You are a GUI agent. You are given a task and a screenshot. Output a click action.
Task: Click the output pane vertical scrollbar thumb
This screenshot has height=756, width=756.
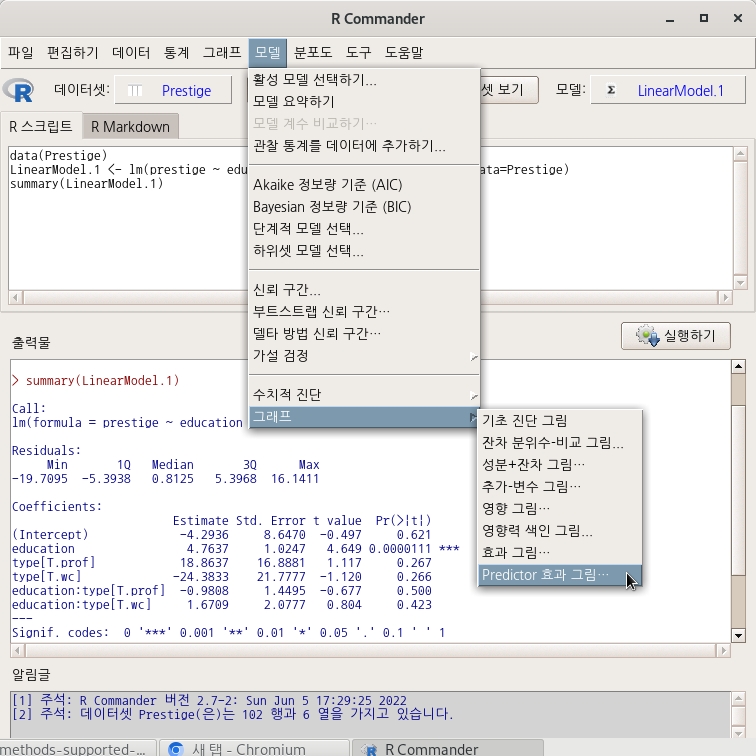click(738, 489)
